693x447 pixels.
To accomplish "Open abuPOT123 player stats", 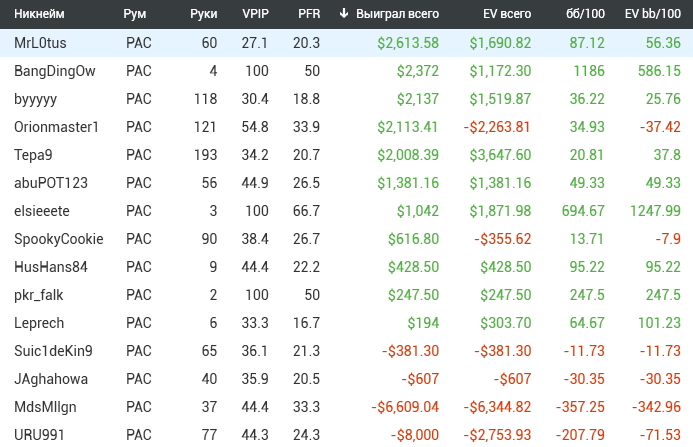I will [51, 183].
